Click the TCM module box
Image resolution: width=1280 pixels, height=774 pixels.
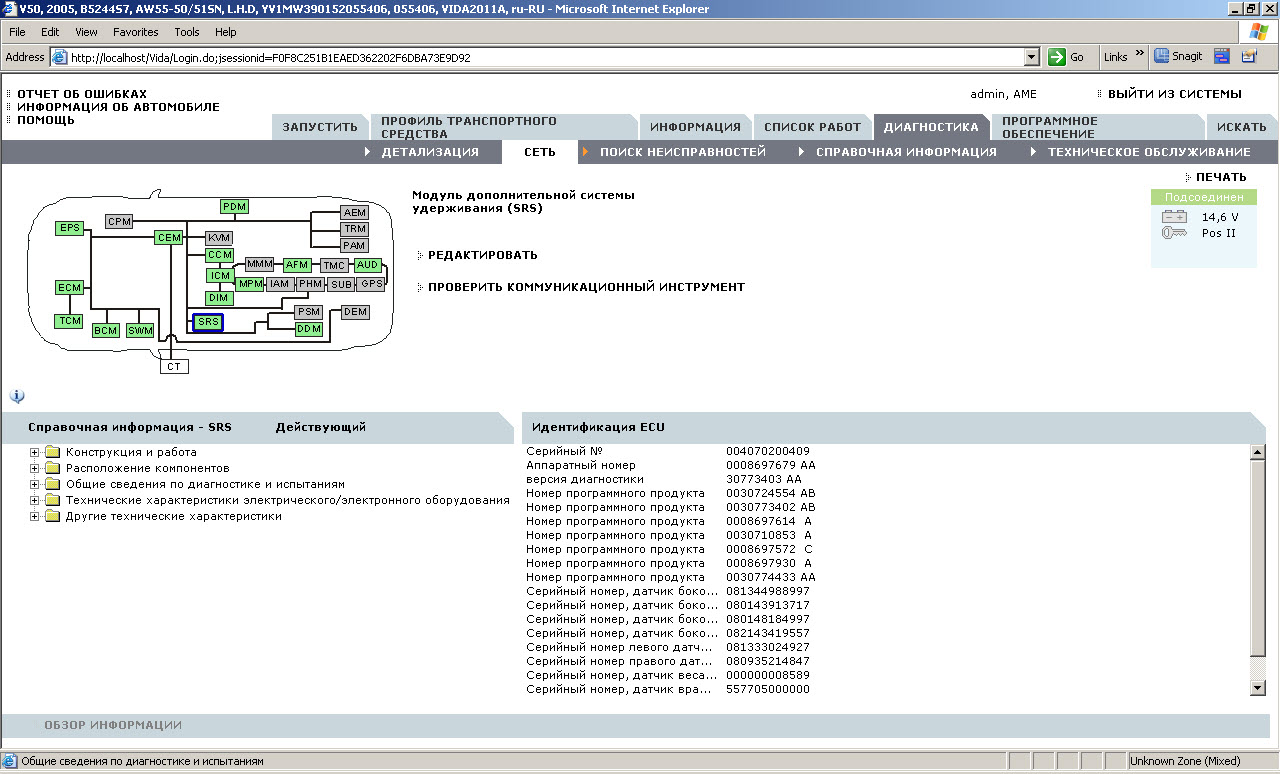click(x=69, y=321)
